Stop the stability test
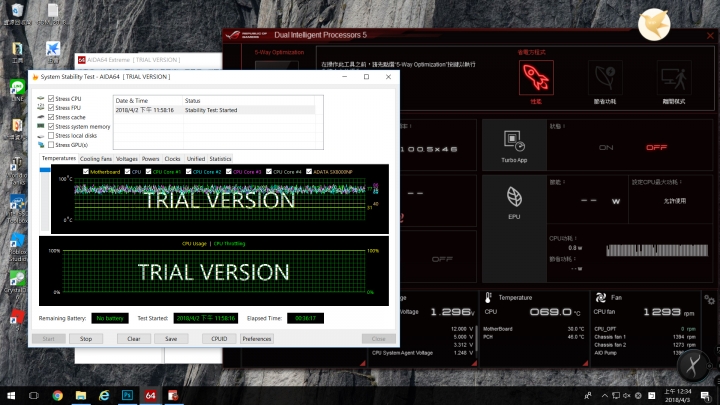 pos(86,339)
